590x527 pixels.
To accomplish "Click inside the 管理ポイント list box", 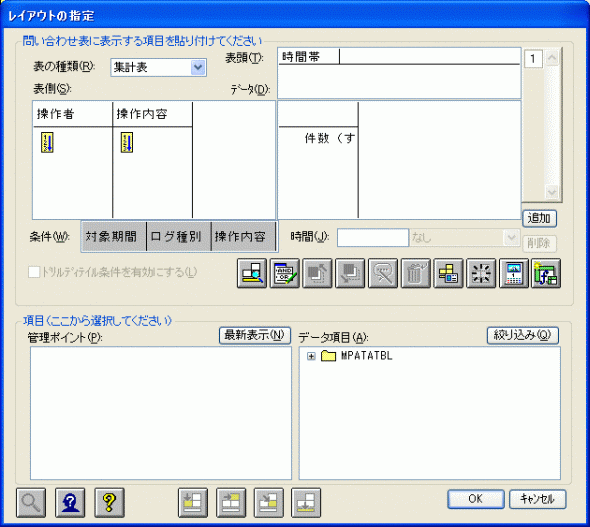I will [x=161, y=413].
